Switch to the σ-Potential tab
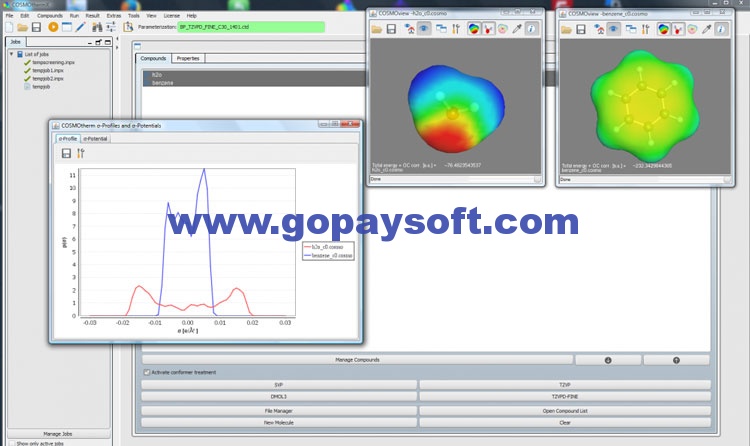Screen dimensions: 750x446 [x=96, y=139]
